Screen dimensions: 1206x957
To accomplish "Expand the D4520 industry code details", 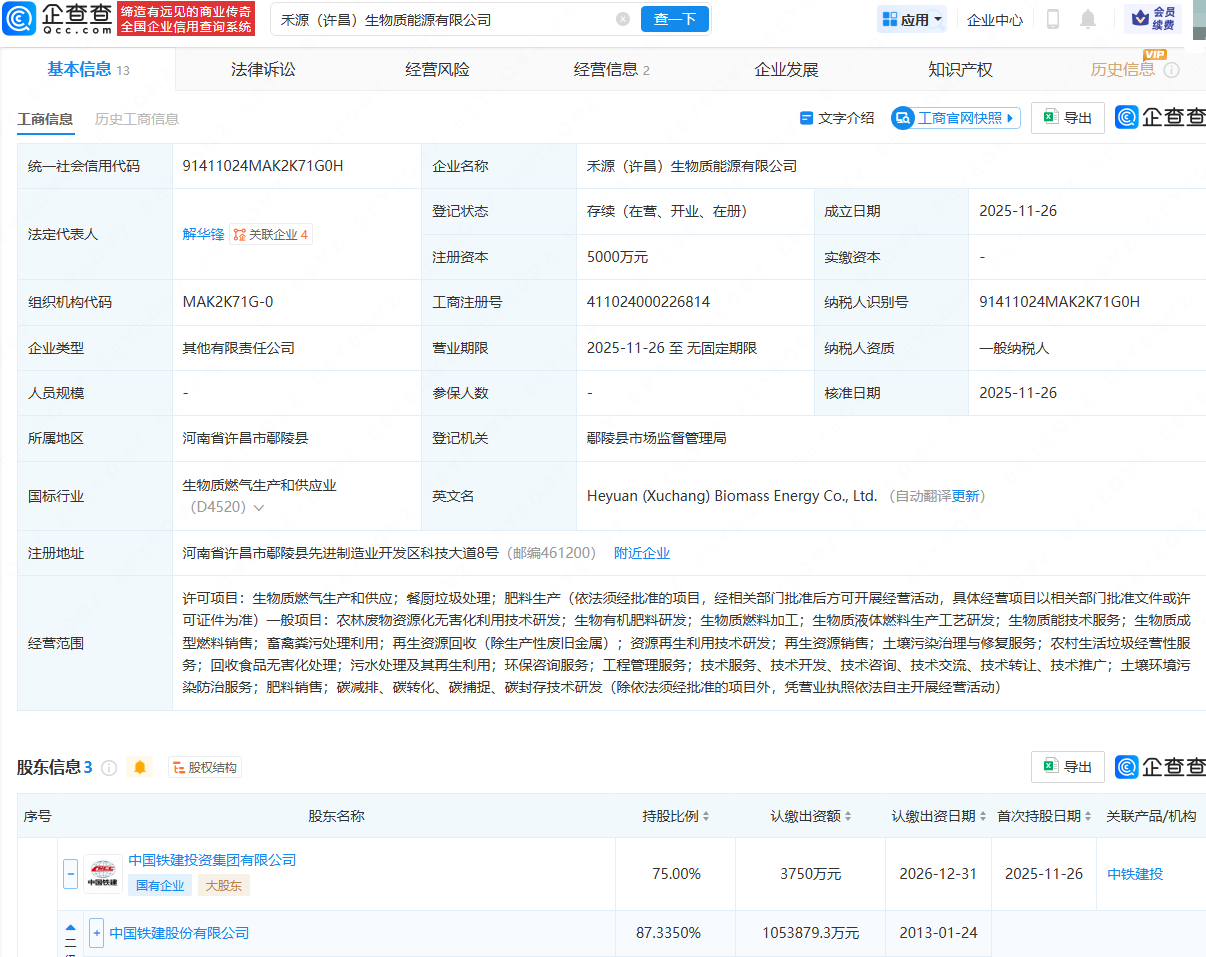I will click(258, 509).
